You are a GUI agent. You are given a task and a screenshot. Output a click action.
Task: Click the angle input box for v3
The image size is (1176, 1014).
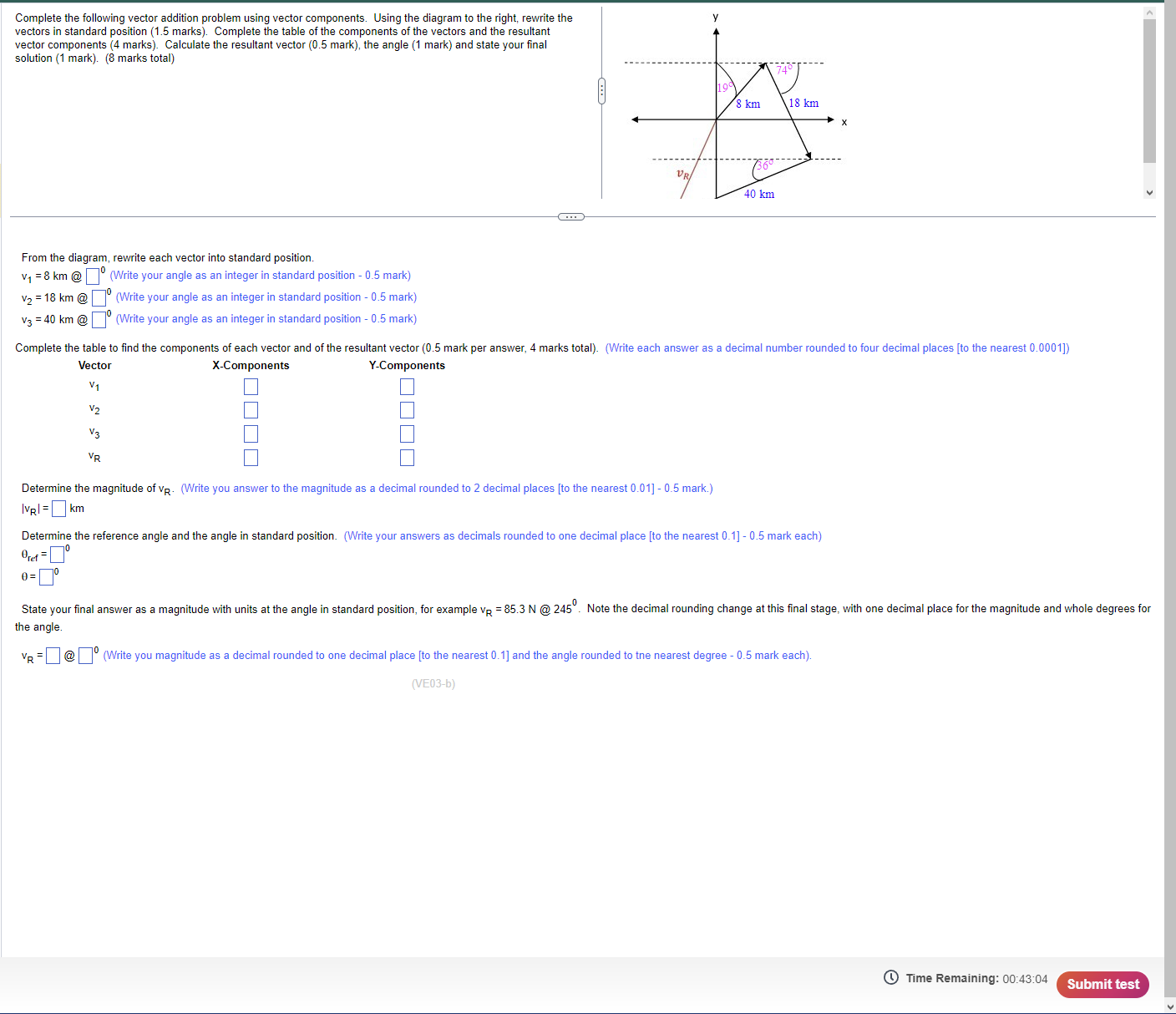point(99,319)
